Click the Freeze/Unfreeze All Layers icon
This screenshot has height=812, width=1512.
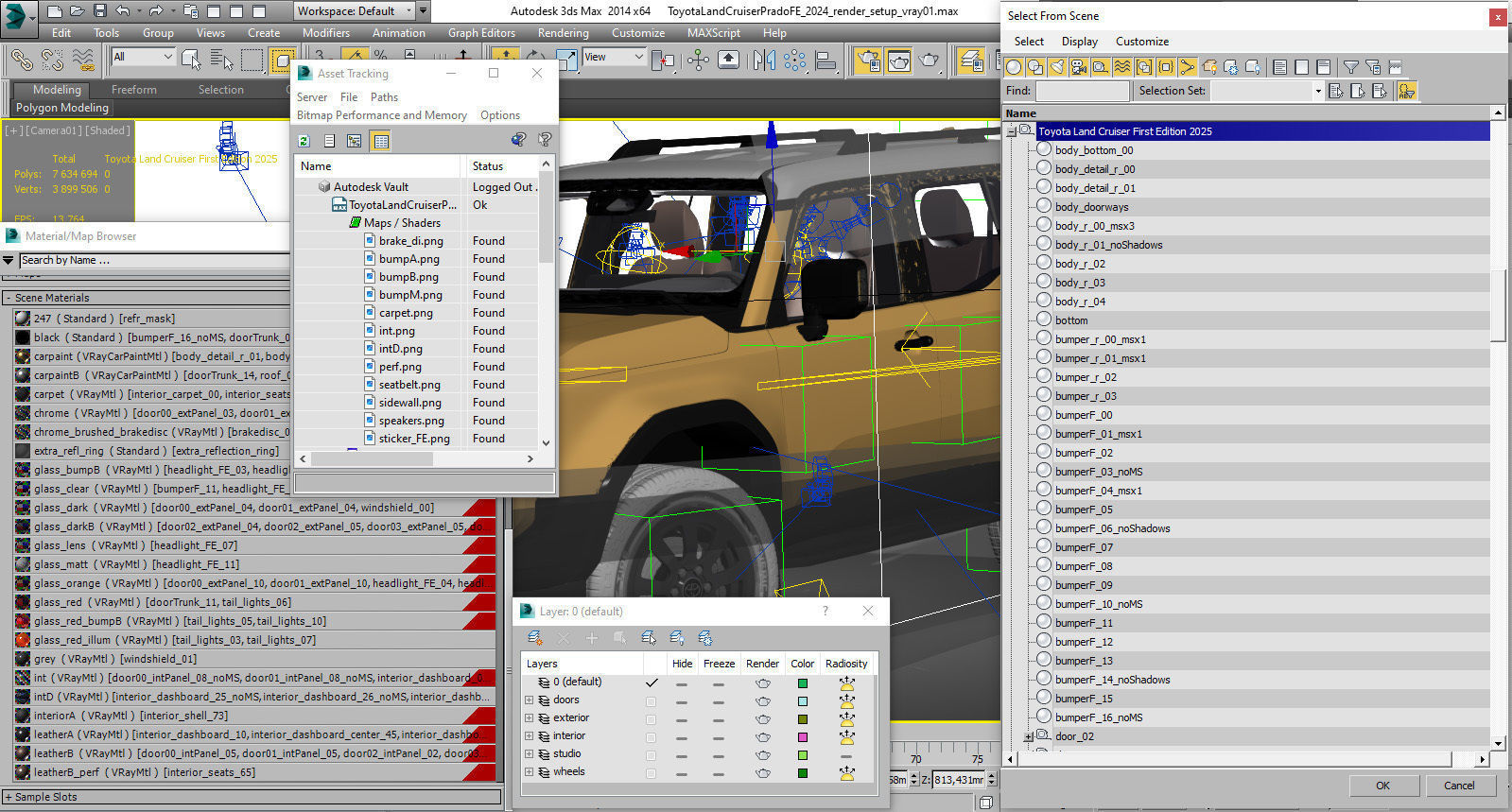[705, 638]
